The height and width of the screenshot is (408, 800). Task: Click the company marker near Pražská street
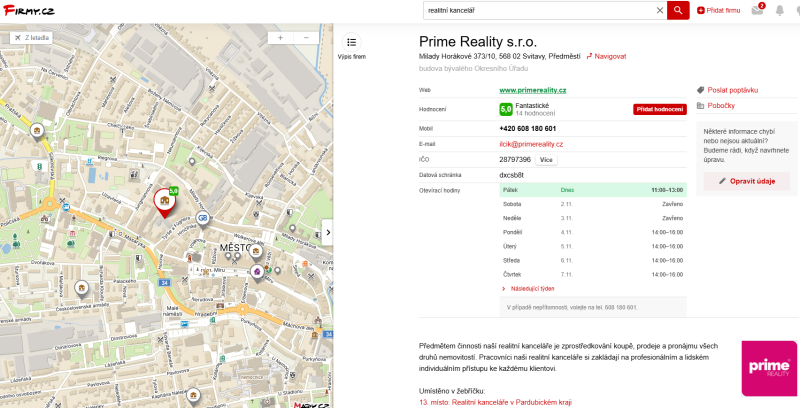pyautogui.click(x=37, y=131)
